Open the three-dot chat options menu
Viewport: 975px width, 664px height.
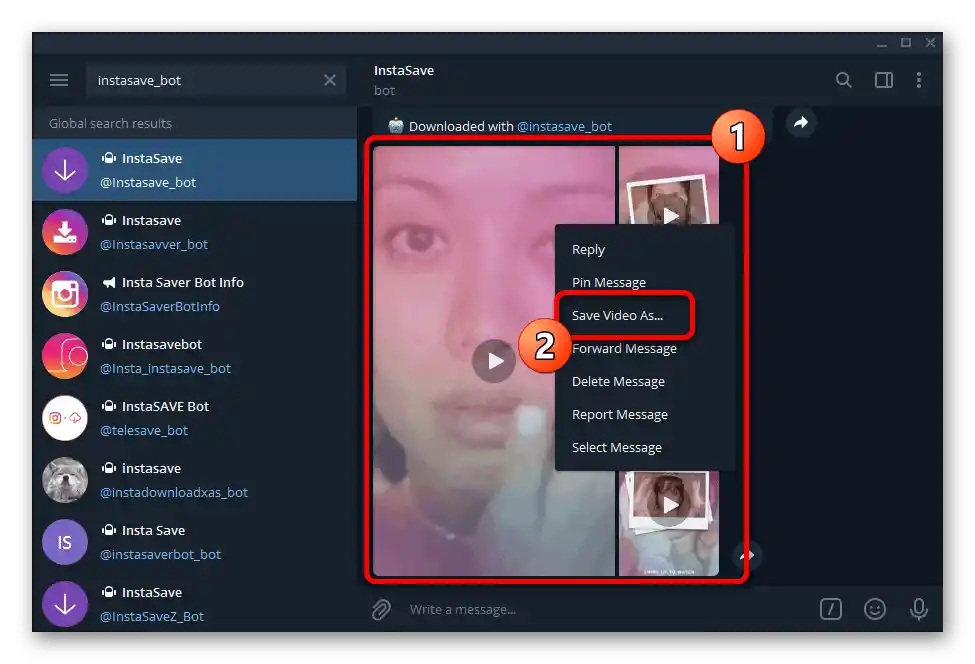918,80
